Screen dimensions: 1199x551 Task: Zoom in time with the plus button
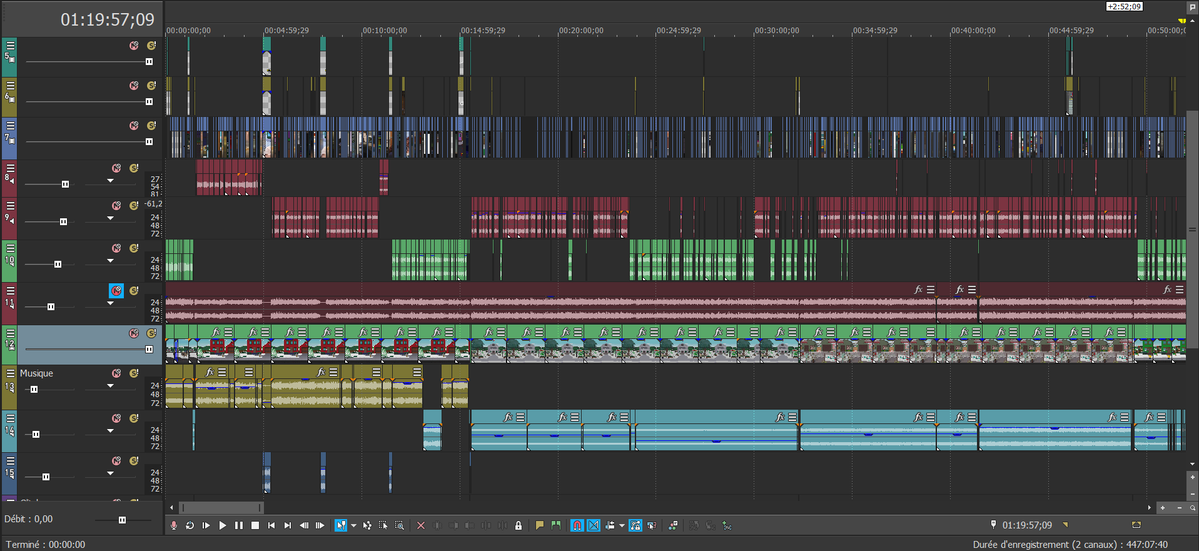[1163, 507]
